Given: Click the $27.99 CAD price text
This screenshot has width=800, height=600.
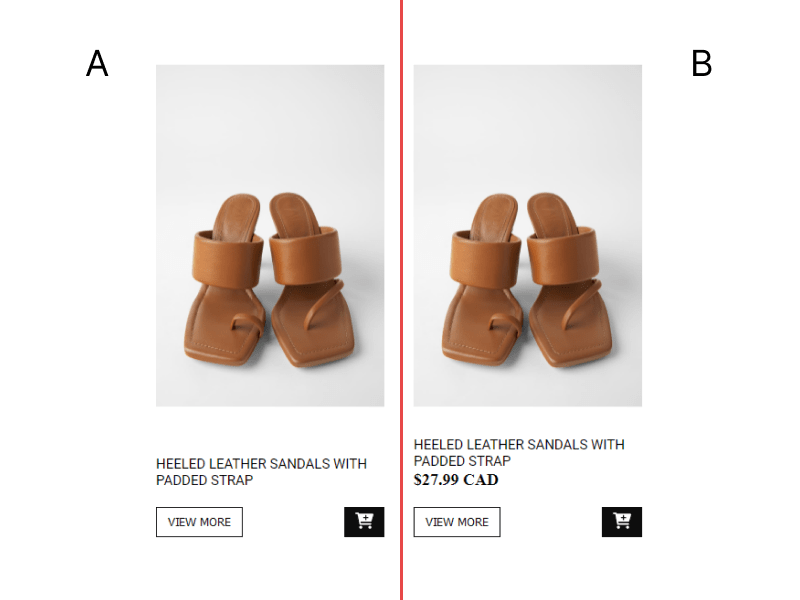Looking at the screenshot, I should click(x=456, y=480).
